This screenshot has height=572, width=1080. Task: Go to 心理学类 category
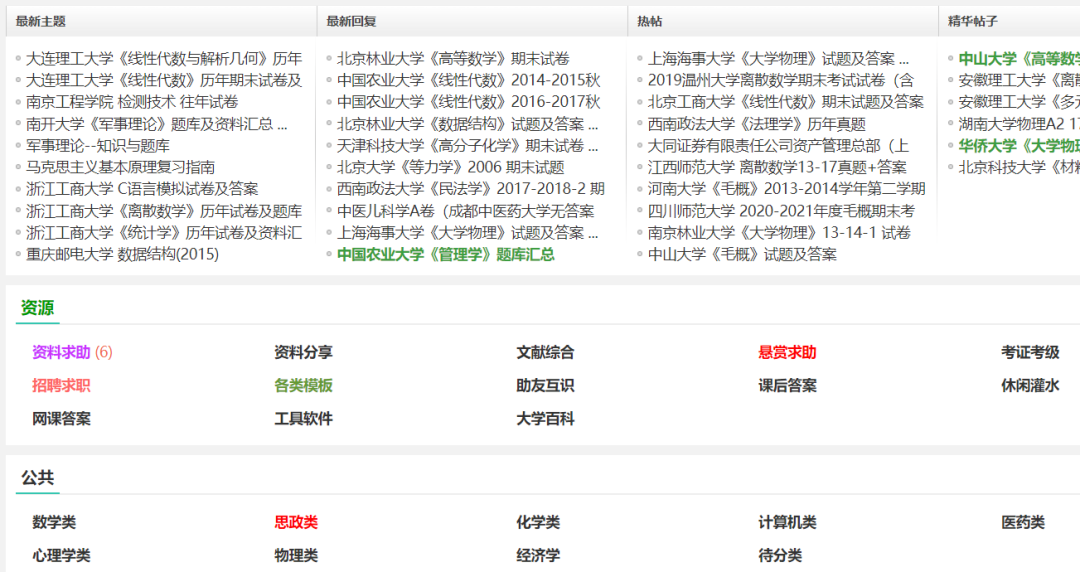(x=61, y=555)
